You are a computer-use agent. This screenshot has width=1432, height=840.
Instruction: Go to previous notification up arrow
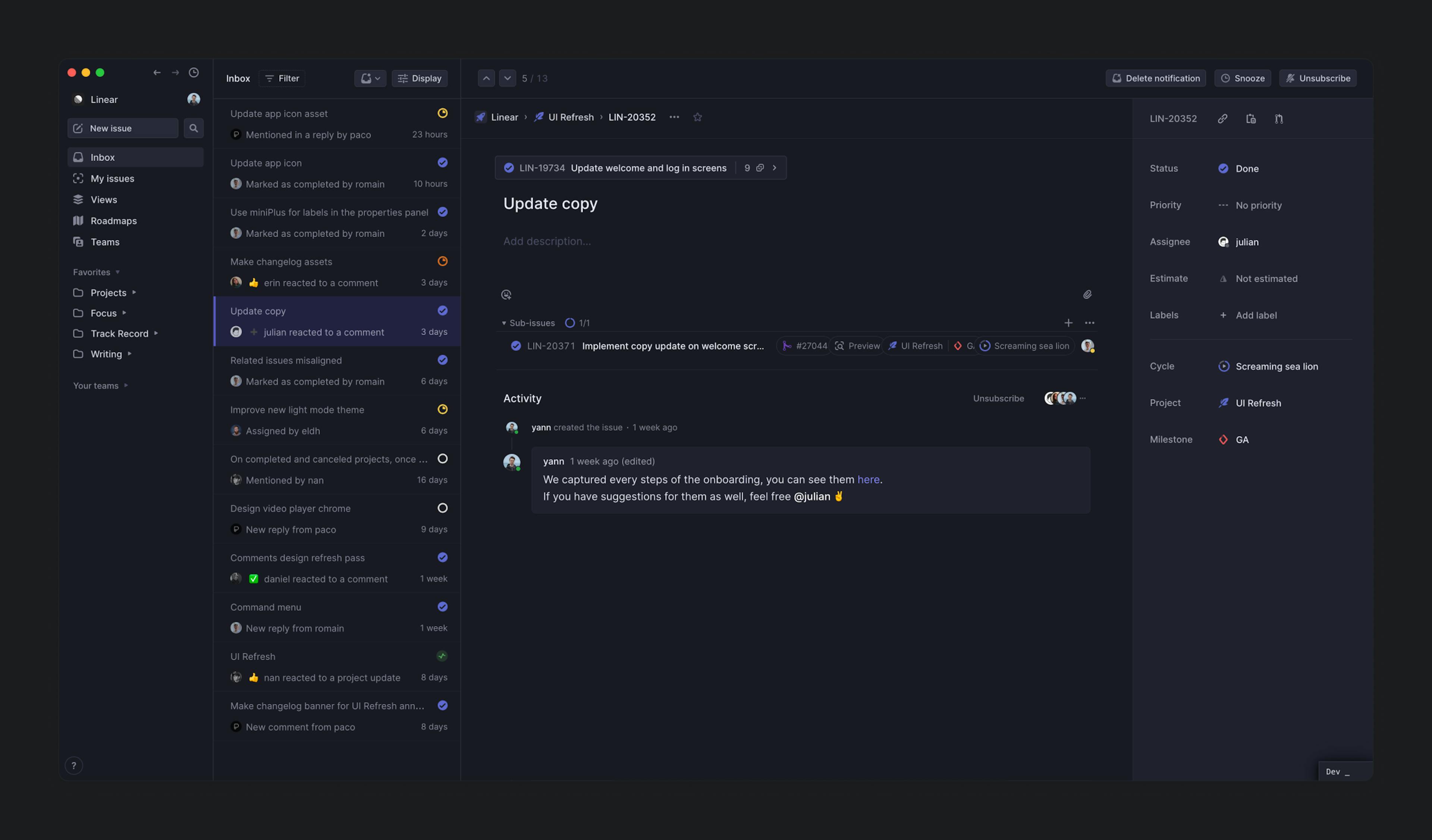[486, 78]
